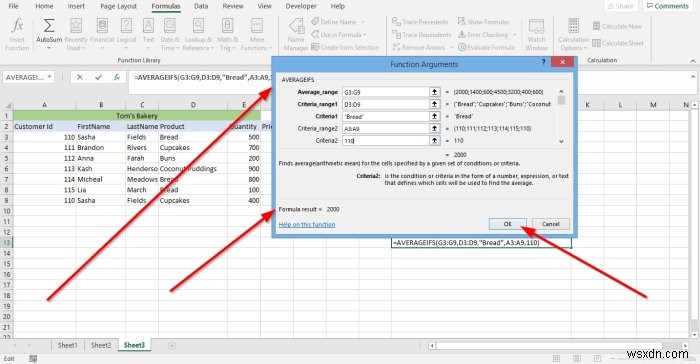Click fx icon beside formula bar

tap(117, 77)
